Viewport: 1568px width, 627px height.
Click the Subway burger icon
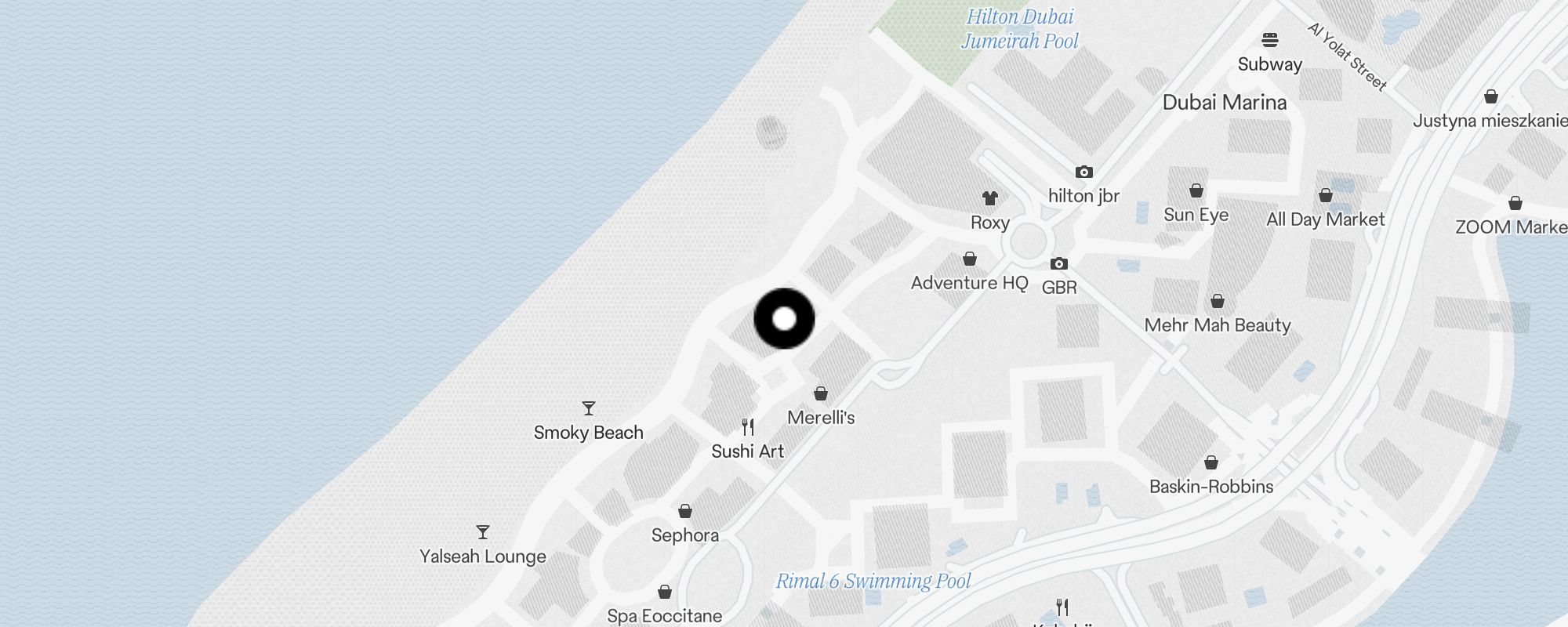(1270, 40)
